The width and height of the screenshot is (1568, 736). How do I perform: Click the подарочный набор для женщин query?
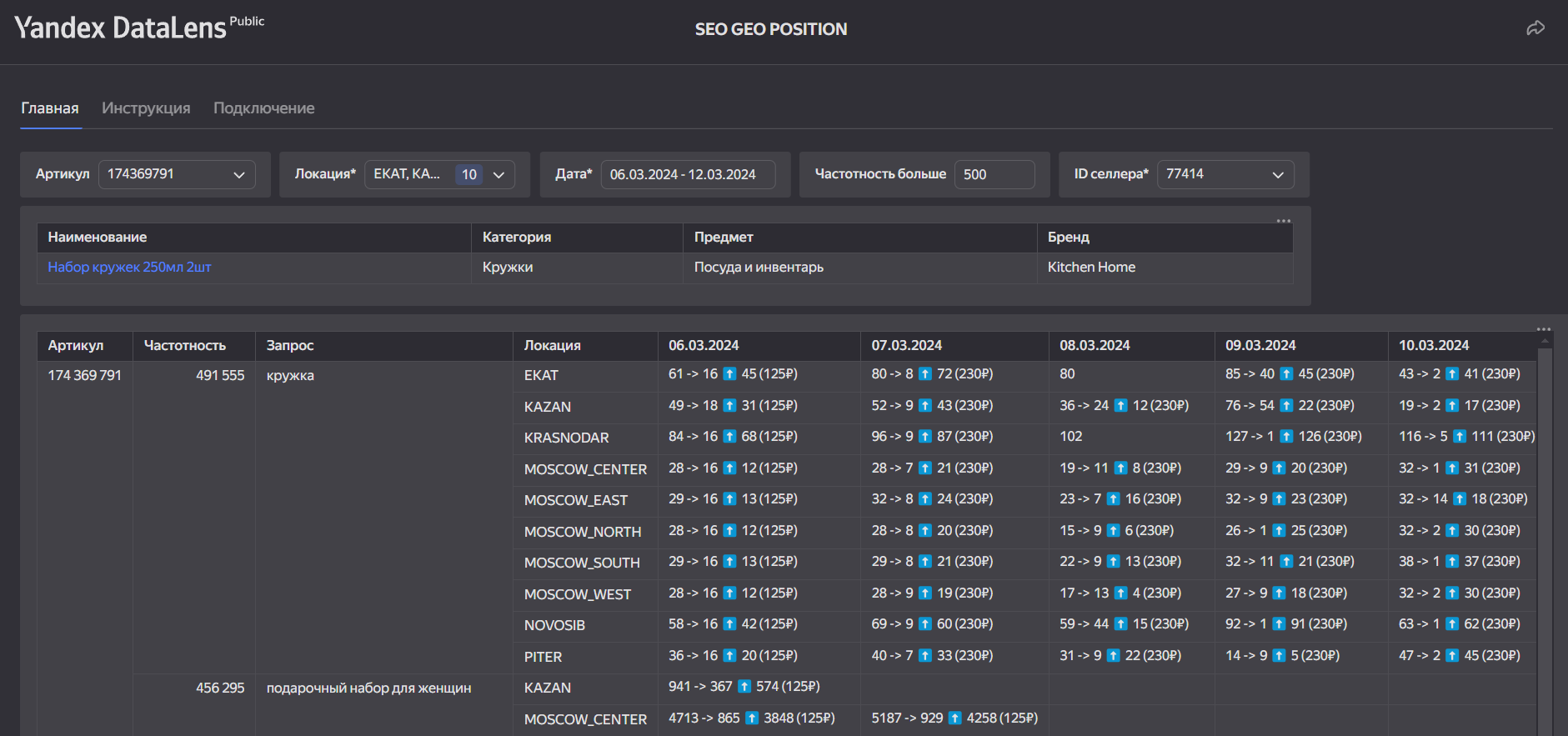[x=368, y=688]
